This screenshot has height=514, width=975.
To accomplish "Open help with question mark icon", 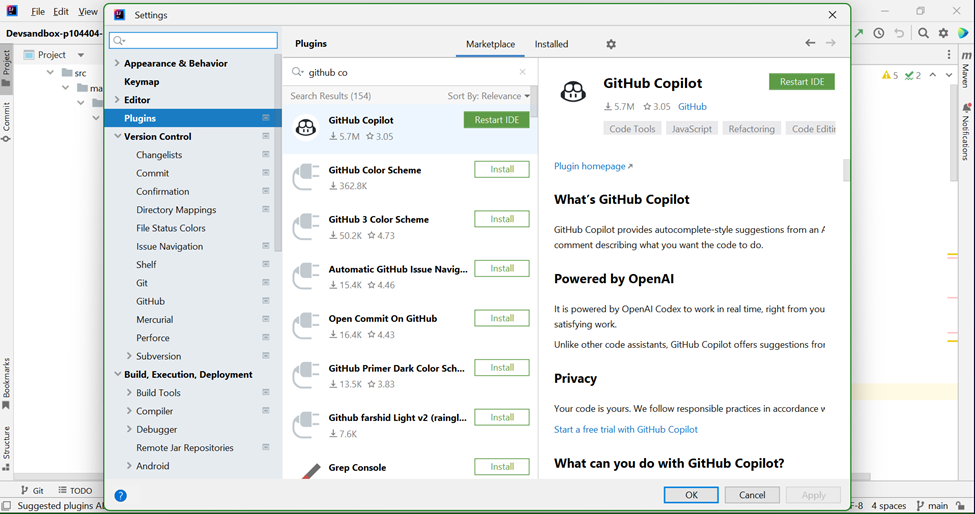I will [x=121, y=495].
